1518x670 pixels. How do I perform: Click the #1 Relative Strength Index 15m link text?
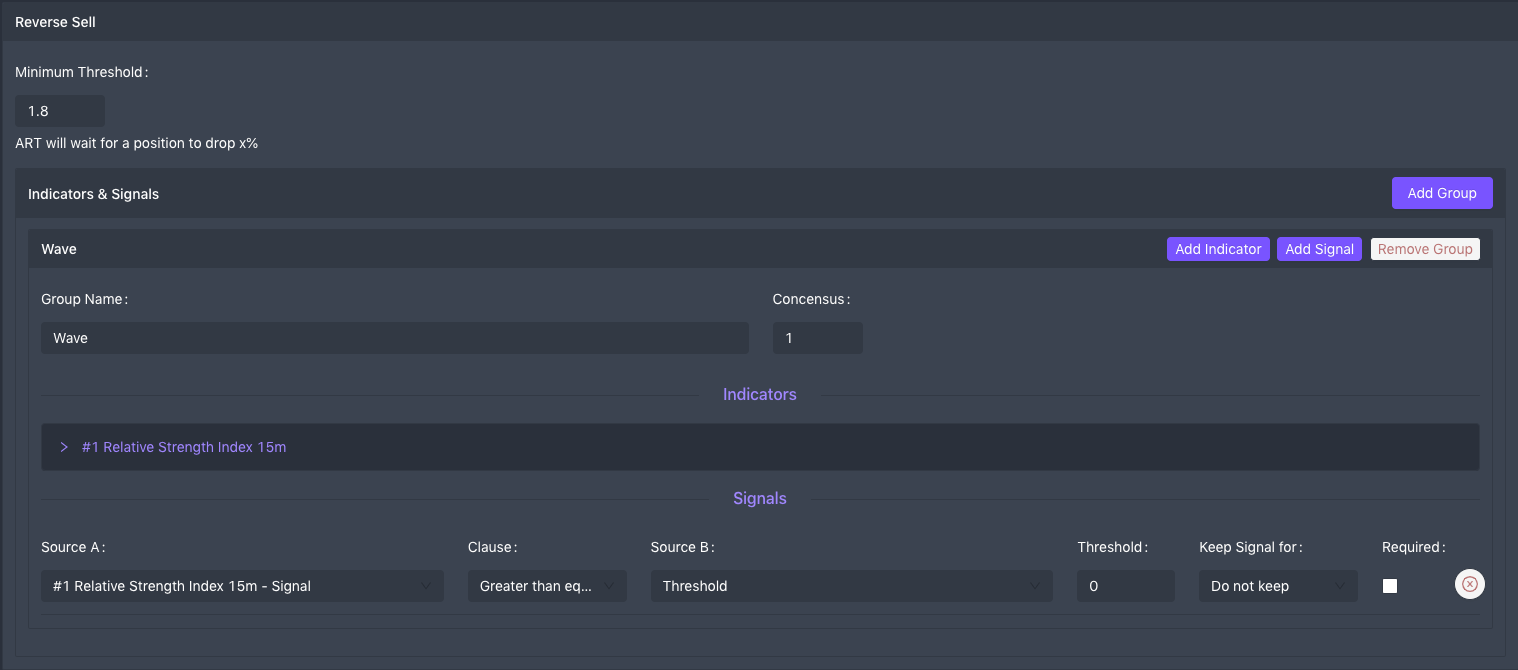click(184, 447)
